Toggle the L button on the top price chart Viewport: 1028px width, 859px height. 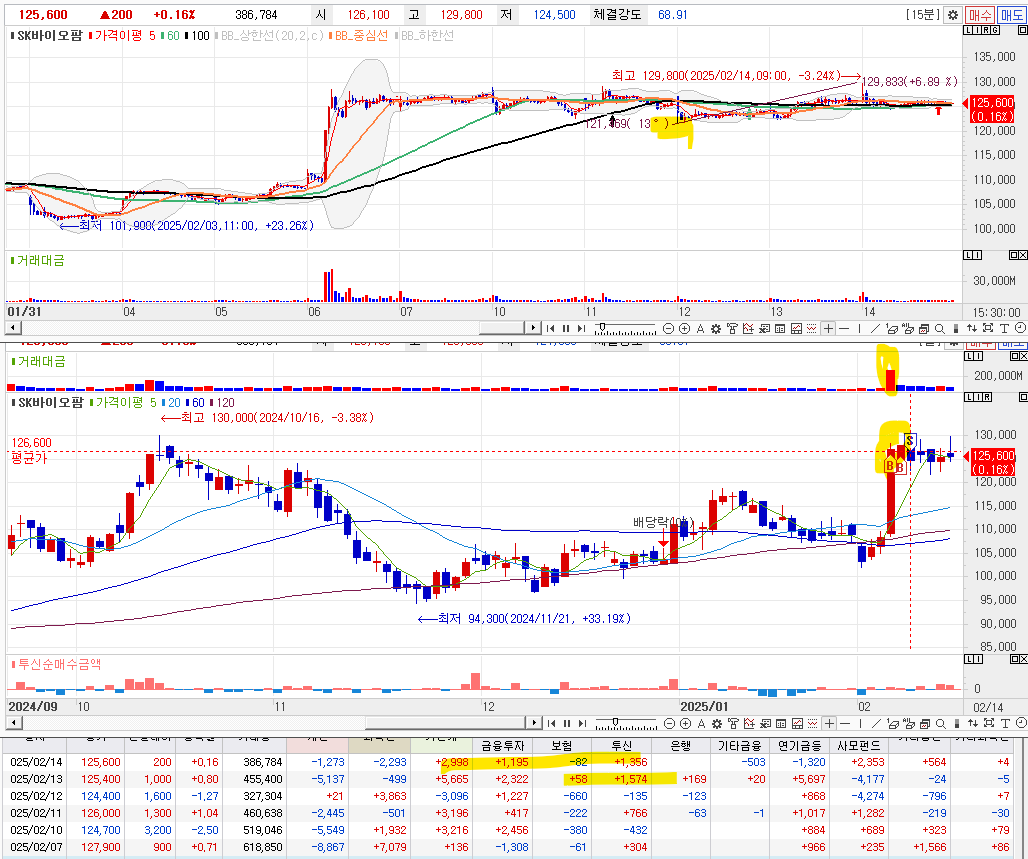[x=968, y=30]
